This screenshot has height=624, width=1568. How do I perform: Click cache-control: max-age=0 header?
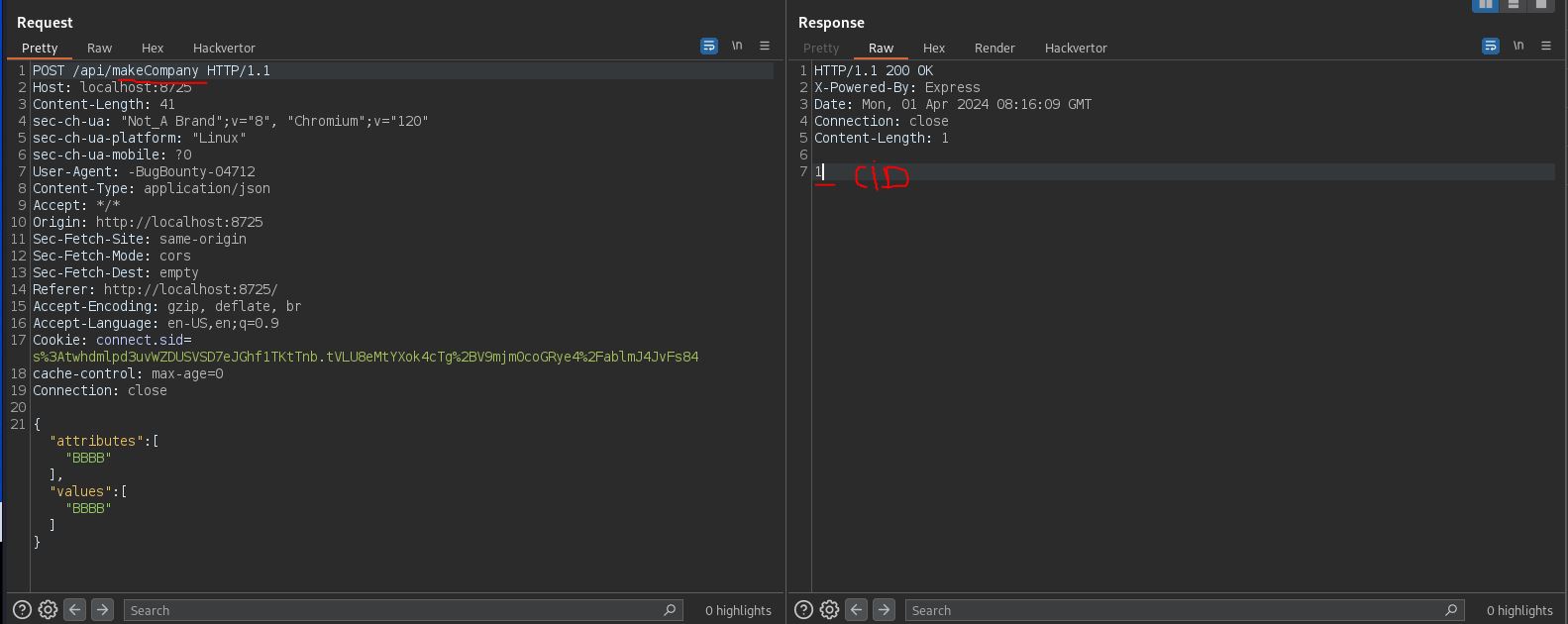coord(128,373)
